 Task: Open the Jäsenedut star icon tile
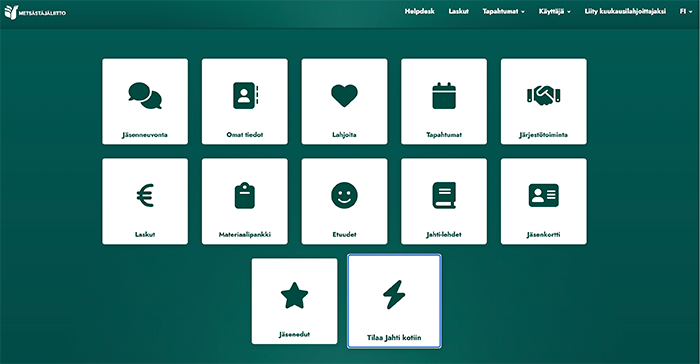[x=294, y=301]
